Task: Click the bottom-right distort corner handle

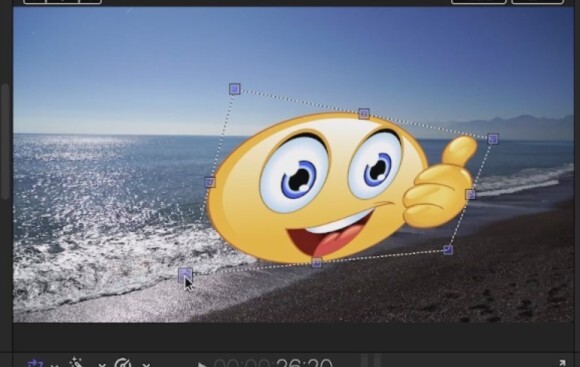Action: coord(448,250)
